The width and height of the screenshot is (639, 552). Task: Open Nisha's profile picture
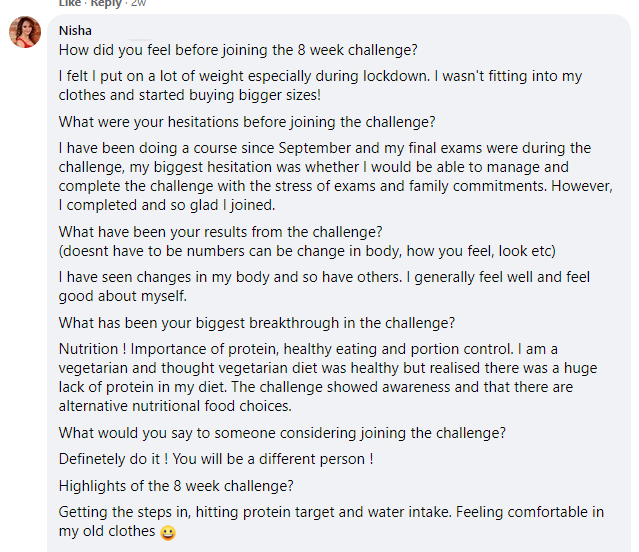[25, 32]
